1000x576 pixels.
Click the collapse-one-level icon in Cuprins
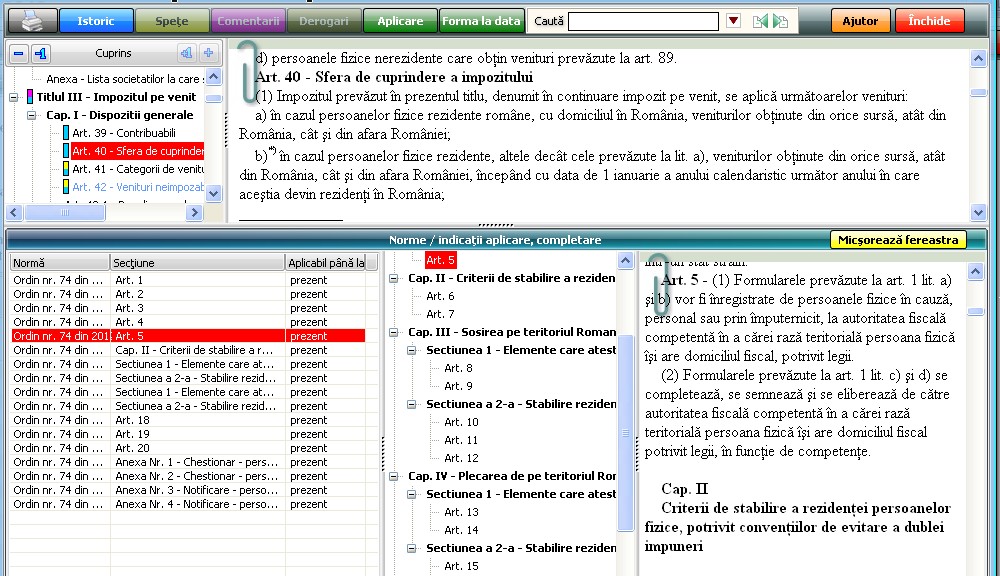pos(40,54)
